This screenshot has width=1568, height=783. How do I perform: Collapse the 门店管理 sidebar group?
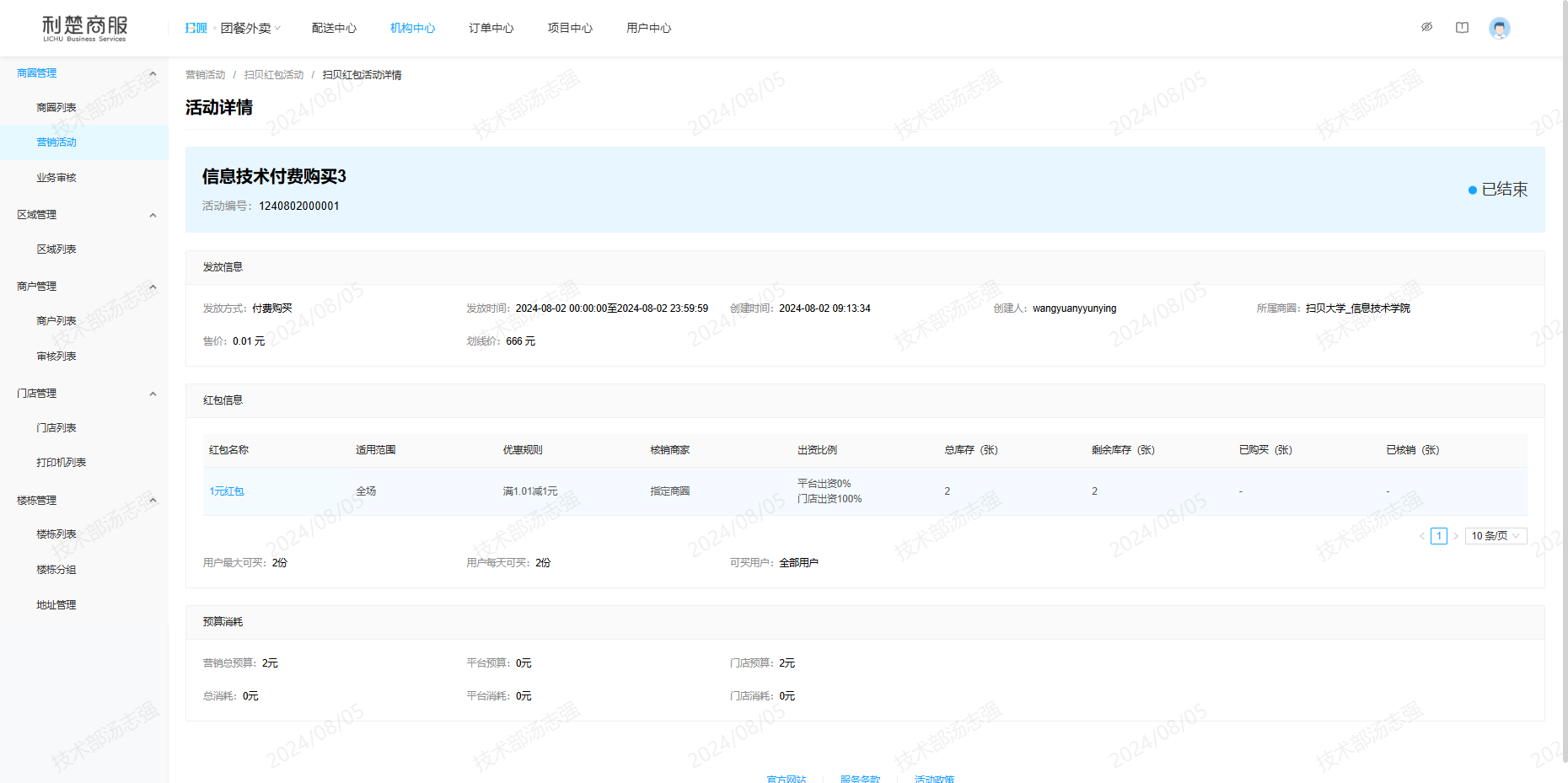[153, 394]
